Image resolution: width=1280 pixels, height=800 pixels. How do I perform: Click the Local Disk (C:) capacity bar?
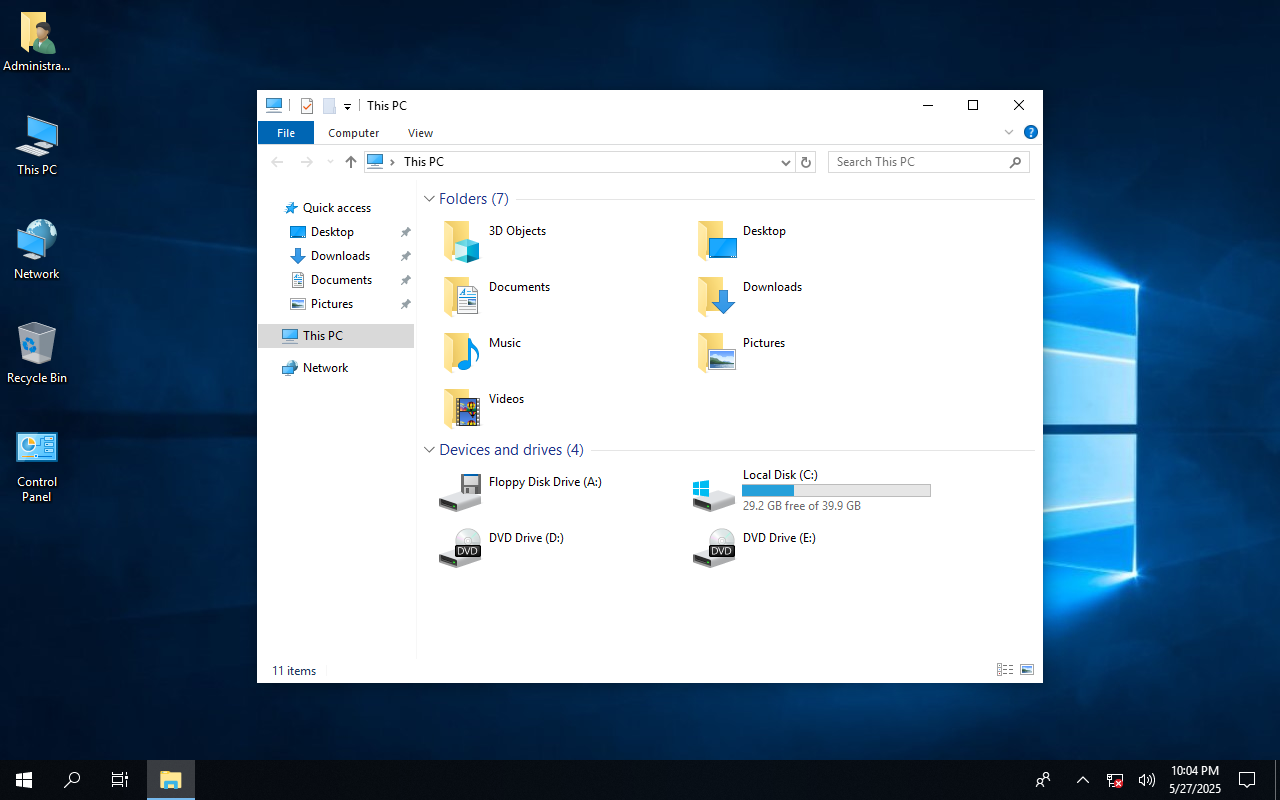coord(836,490)
